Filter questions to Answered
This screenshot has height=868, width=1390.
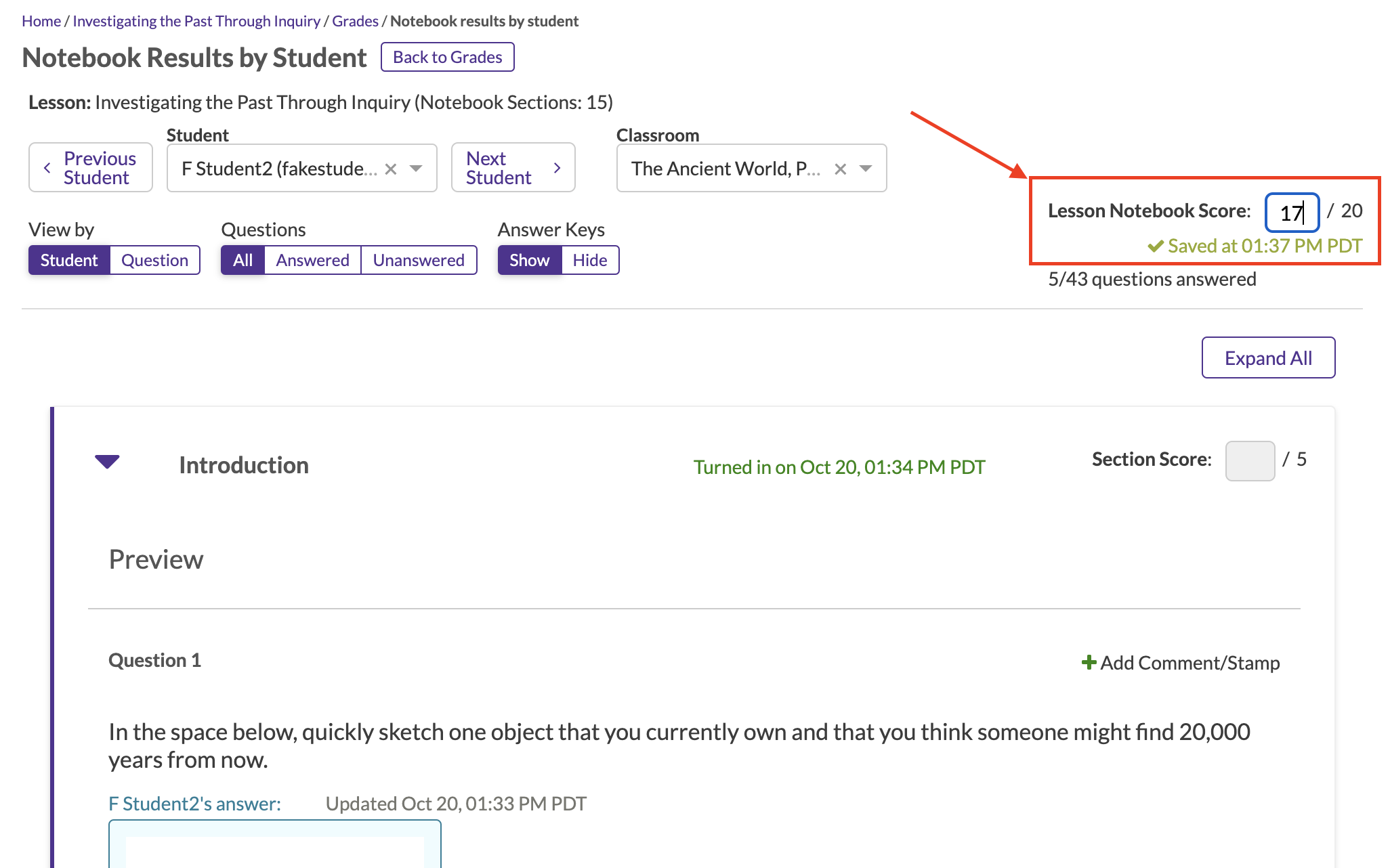(x=312, y=260)
